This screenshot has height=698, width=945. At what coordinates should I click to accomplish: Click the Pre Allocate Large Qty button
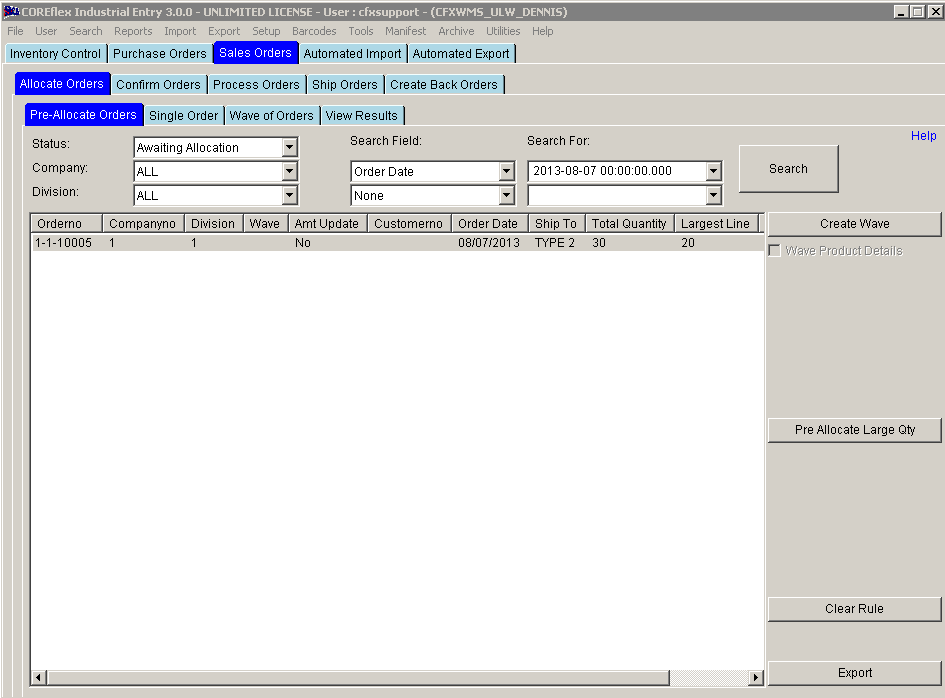pos(855,430)
